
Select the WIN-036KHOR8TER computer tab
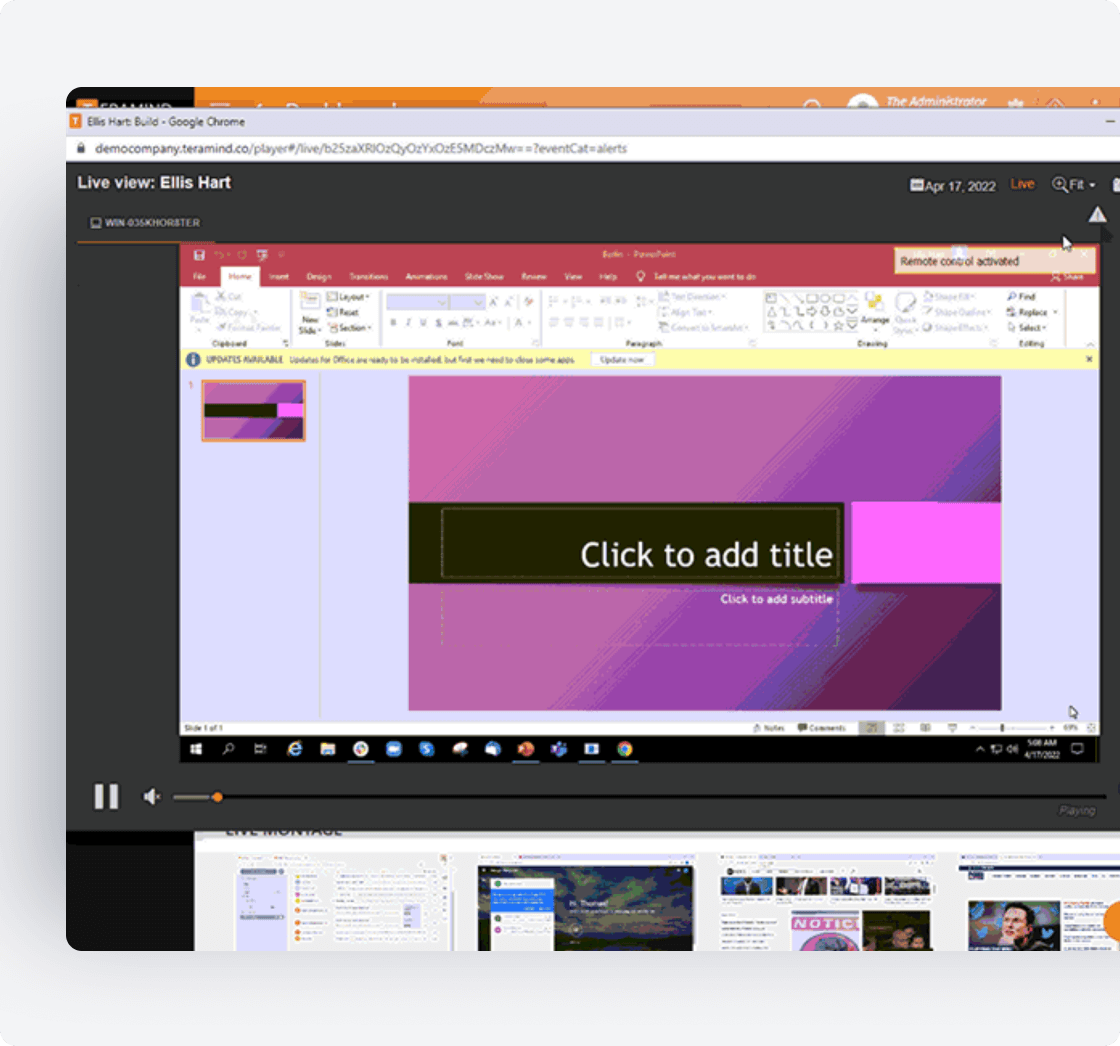pyautogui.click(x=145, y=222)
